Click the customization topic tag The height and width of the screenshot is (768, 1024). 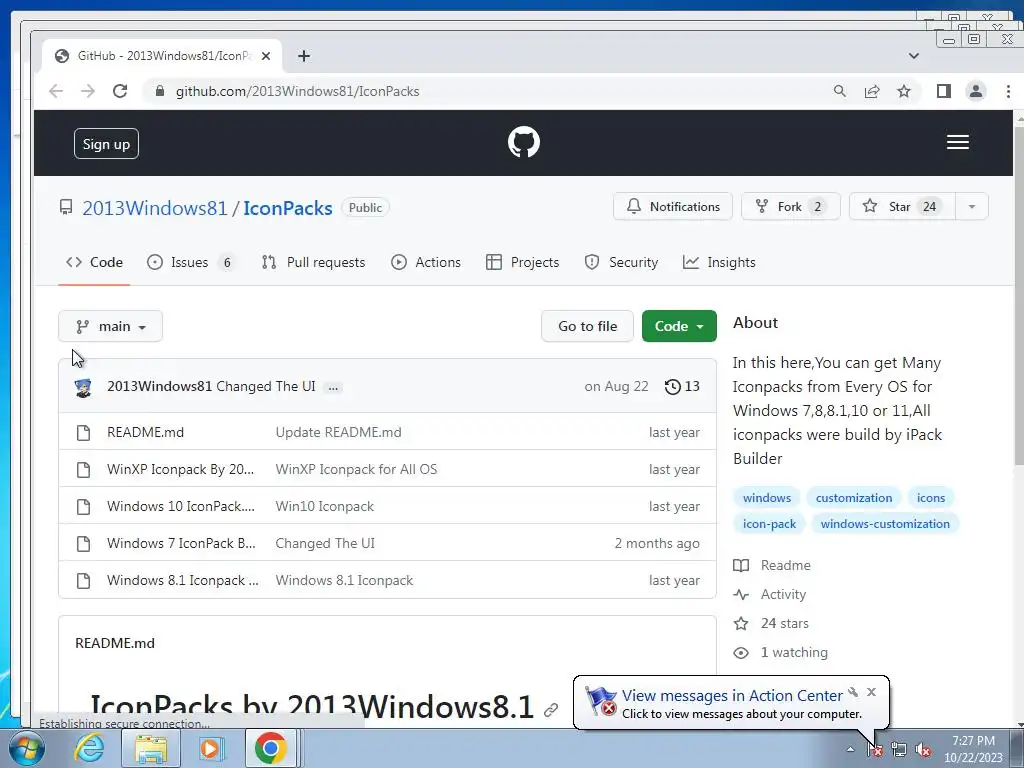point(854,498)
